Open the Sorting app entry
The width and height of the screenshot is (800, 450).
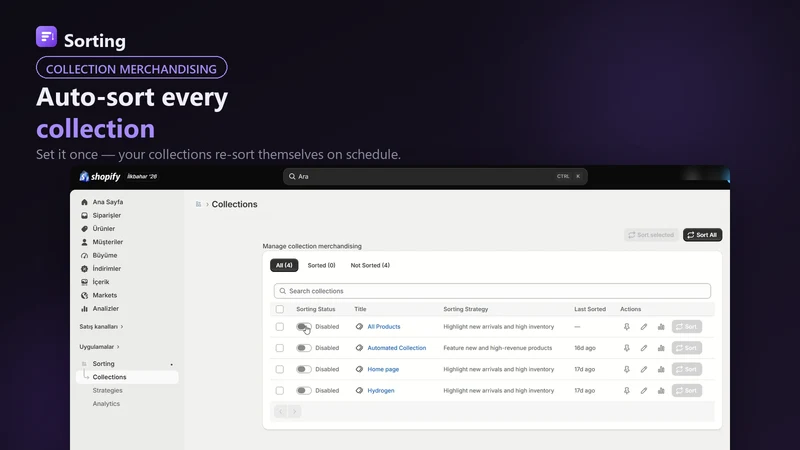103,364
